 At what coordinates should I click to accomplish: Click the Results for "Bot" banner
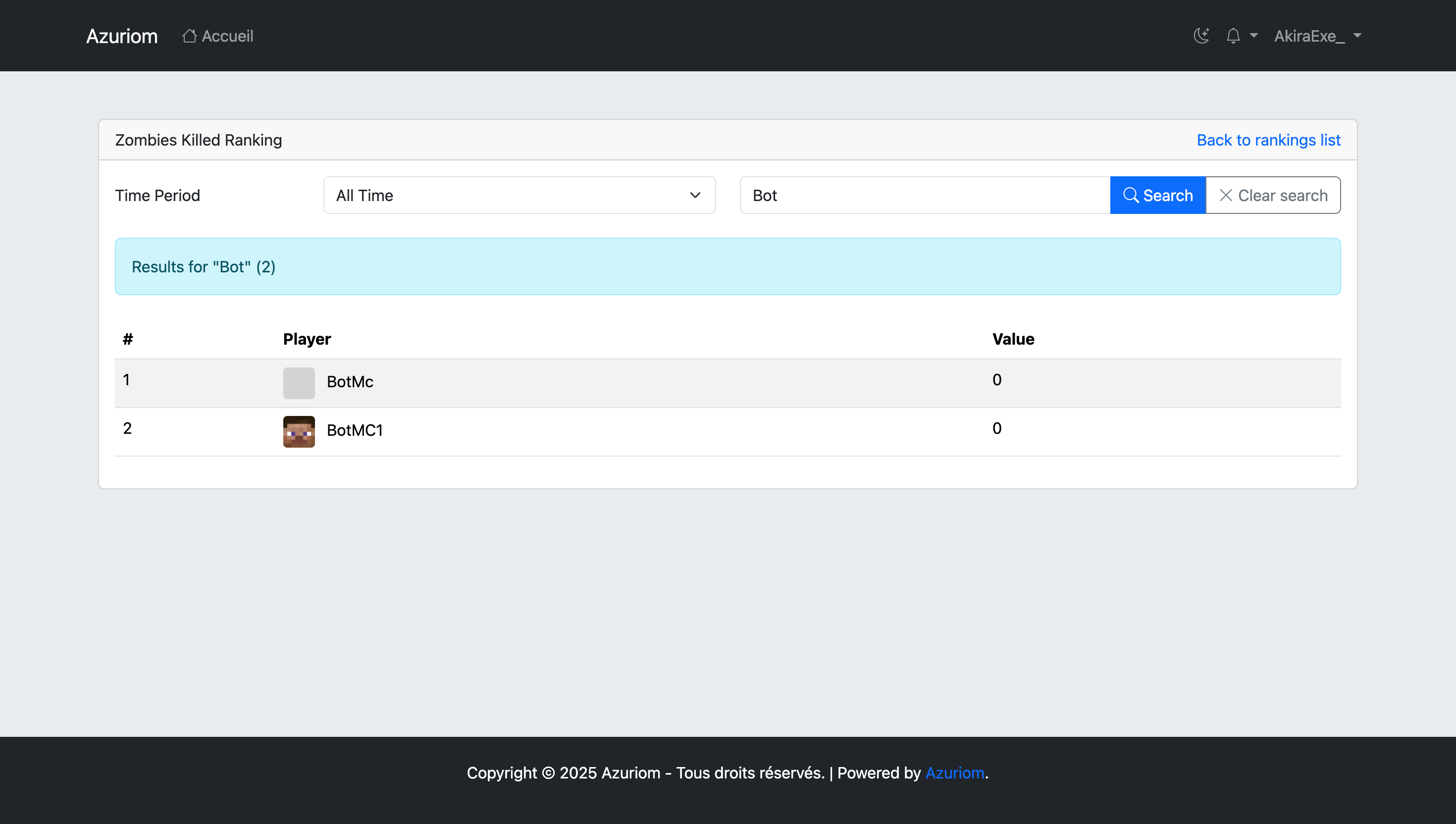728,266
